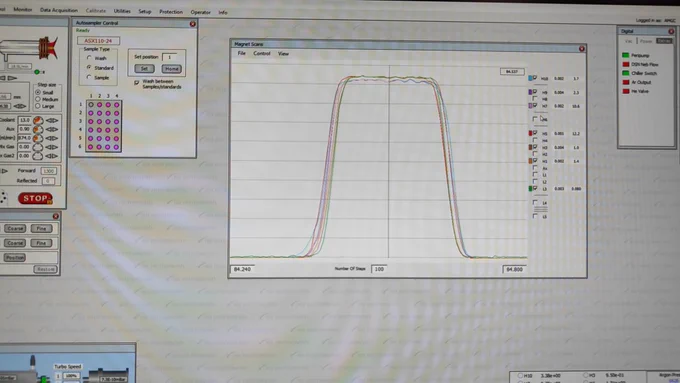
Task: Toggle the Ar Output indicator
Action: pyautogui.click(x=626, y=82)
